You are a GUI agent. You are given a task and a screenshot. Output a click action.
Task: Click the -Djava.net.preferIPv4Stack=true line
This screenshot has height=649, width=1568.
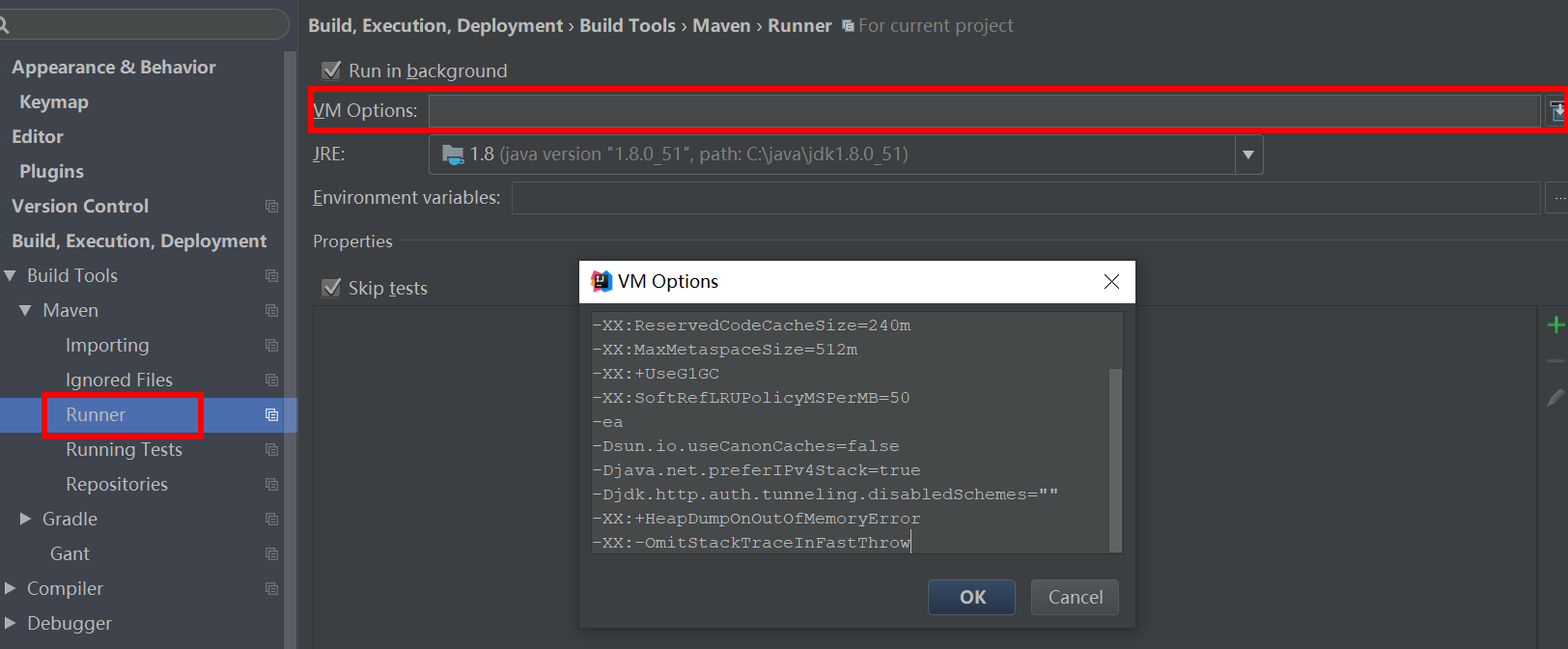point(756,470)
